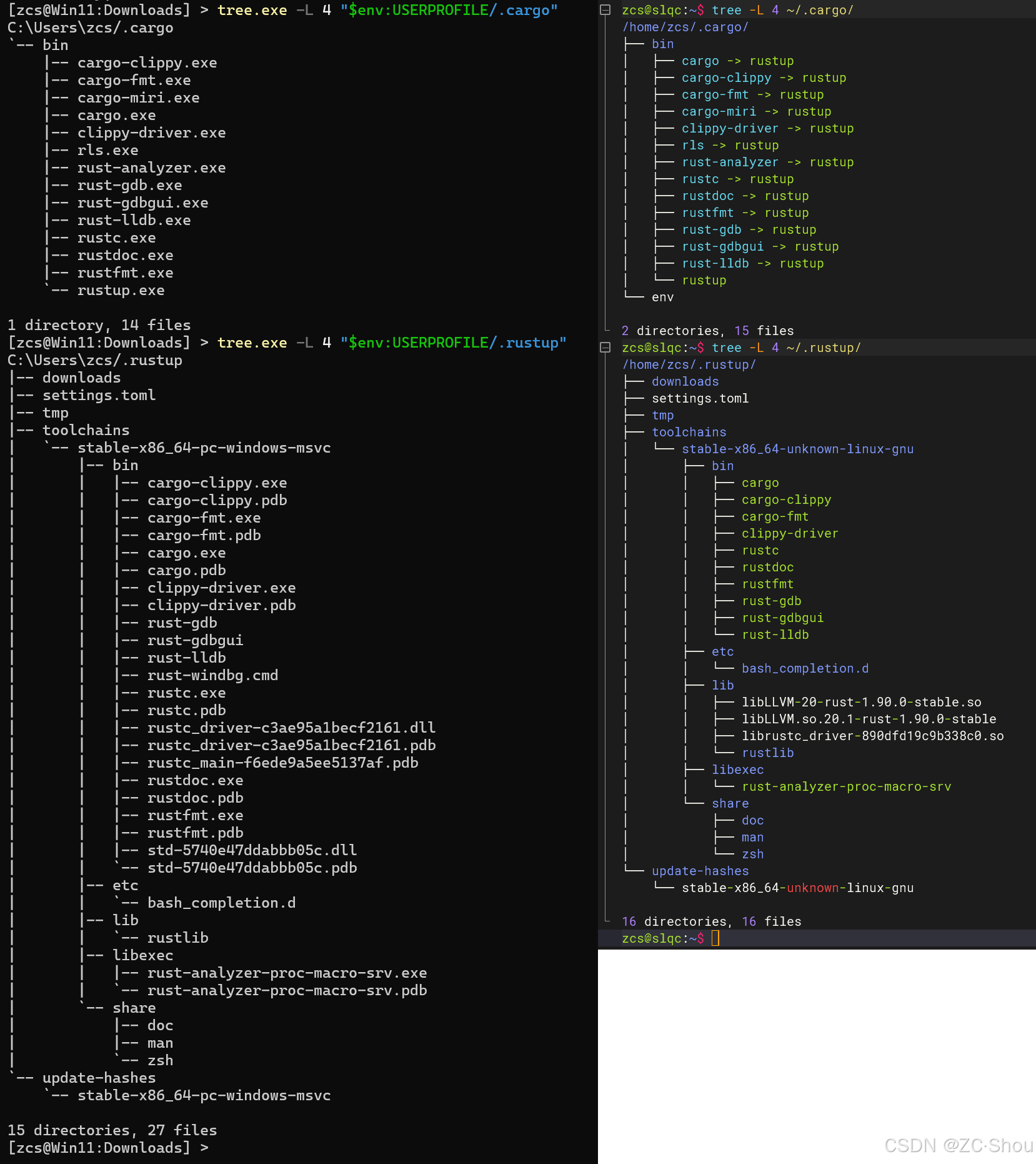Select 'rustfmt -> rustup' symlink line

point(745,213)
